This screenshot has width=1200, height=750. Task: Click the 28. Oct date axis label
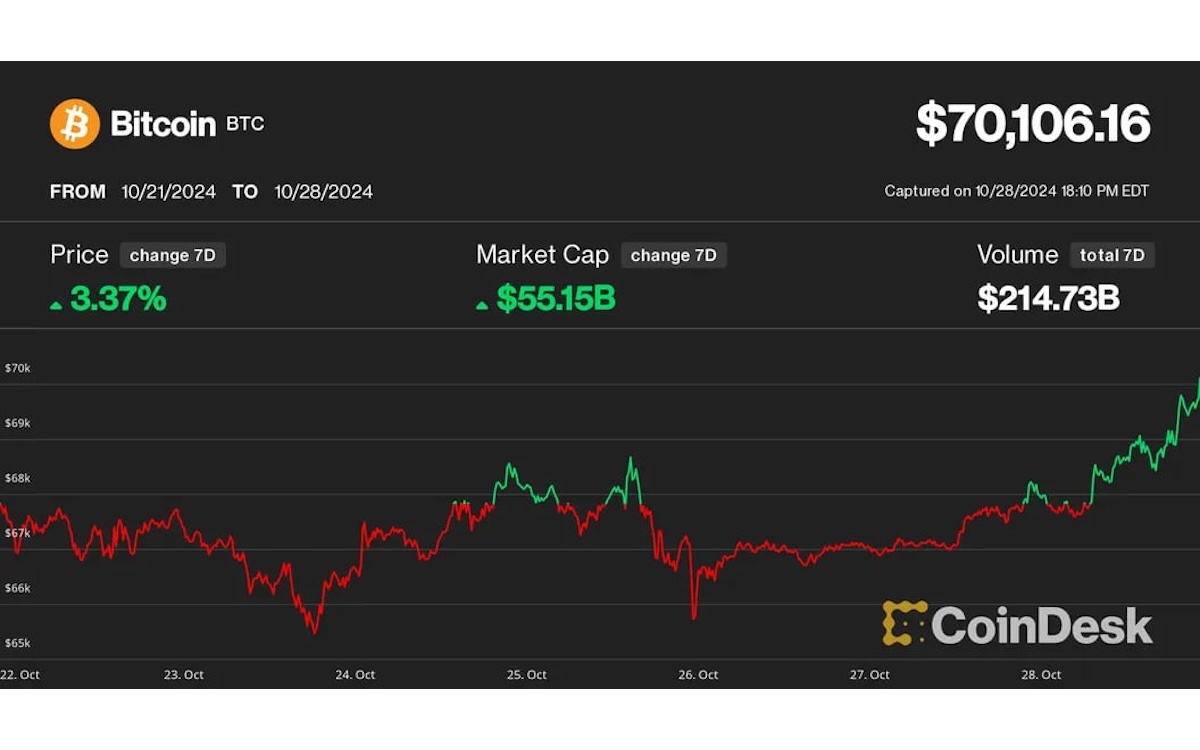click(1041, 675)
